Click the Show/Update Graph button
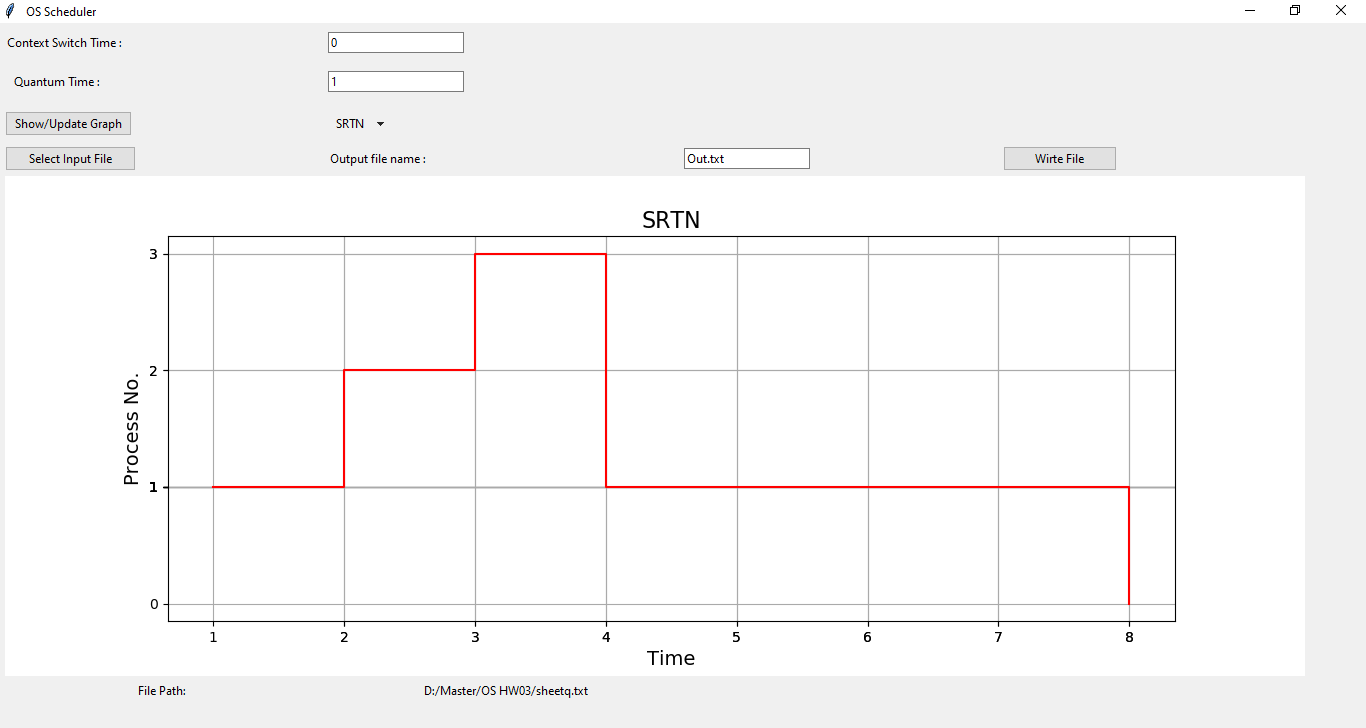The width and height of the screenshot is (1366, 728). click(68, 124)
